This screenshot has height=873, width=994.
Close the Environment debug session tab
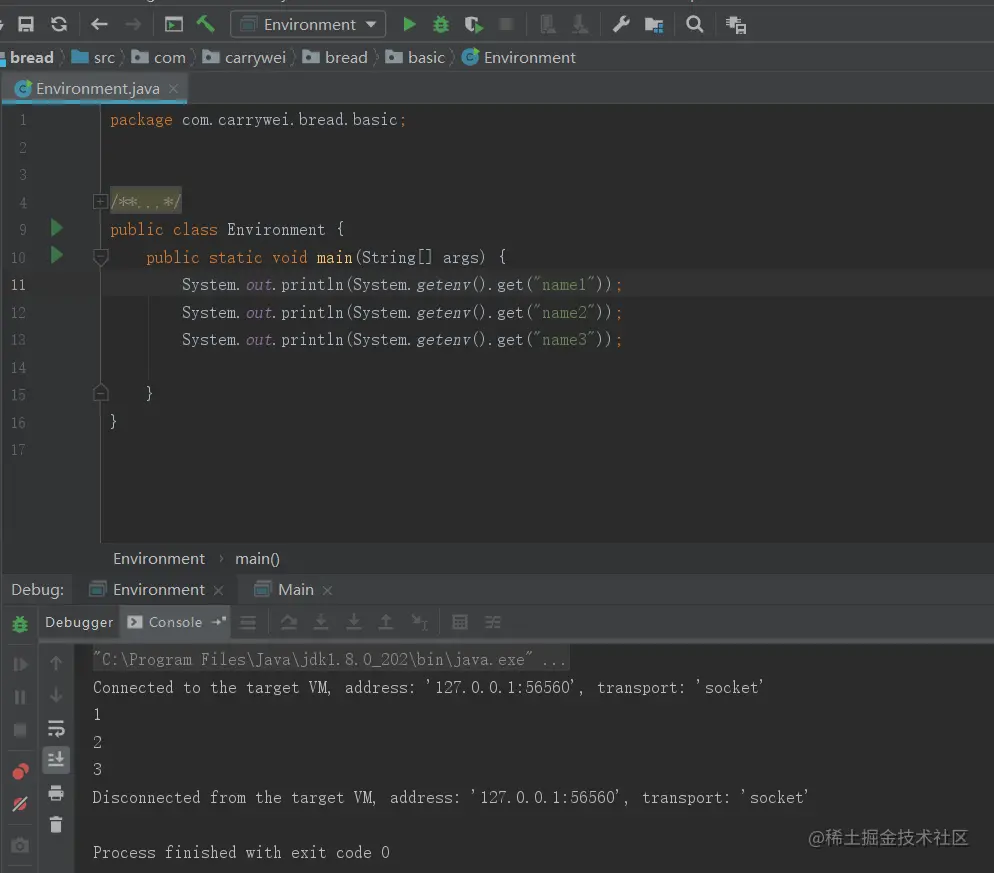click(x=219, y=590)
